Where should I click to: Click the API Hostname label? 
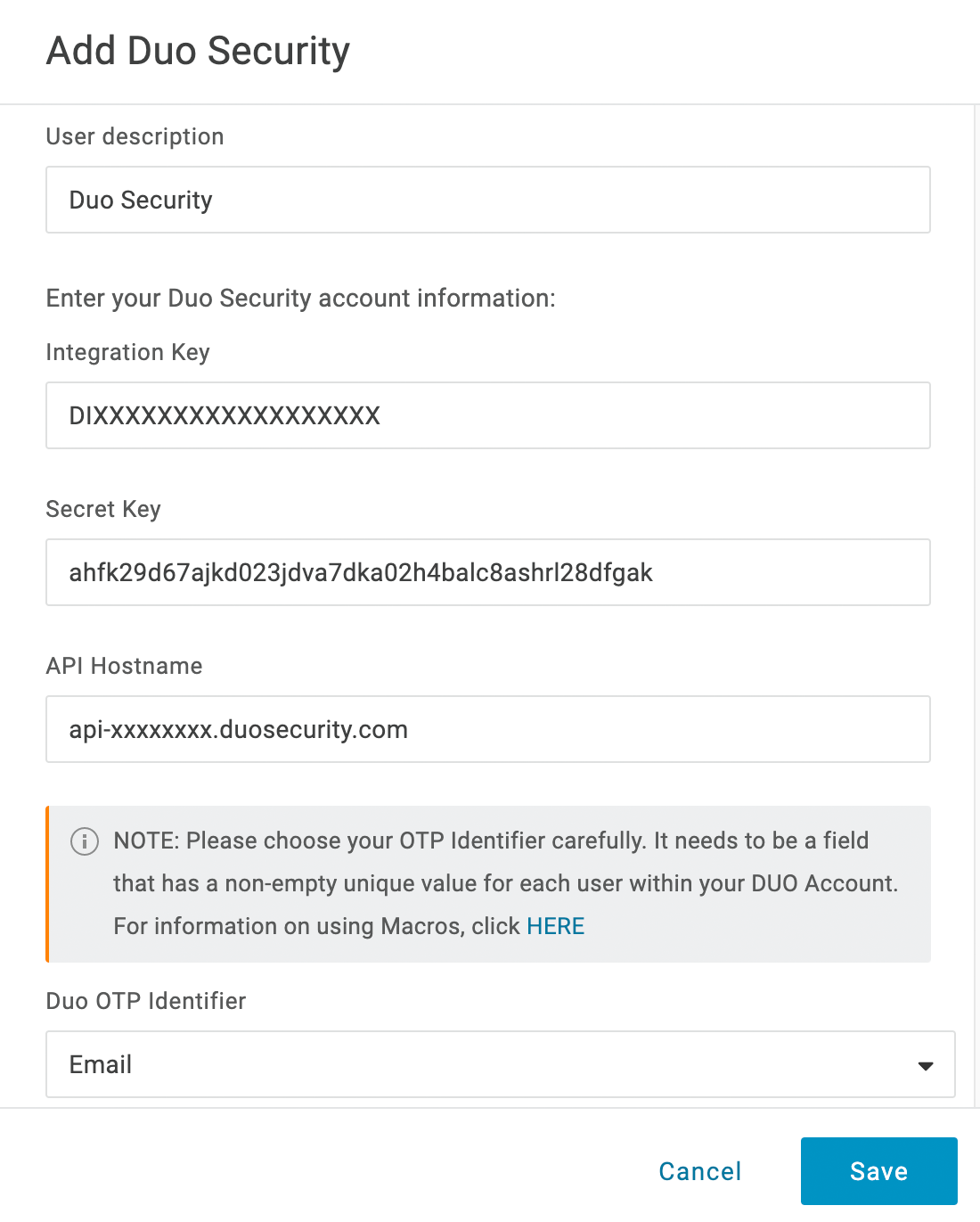point(124,666)
